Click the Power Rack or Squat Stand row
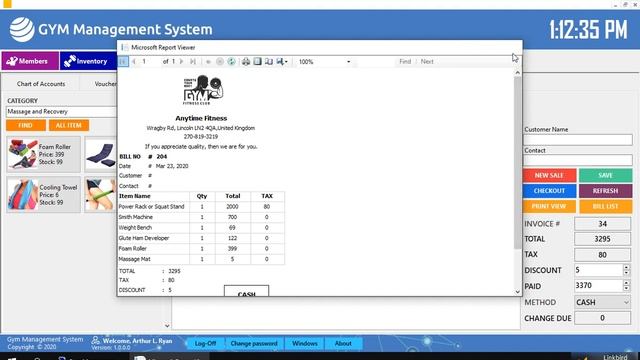 pyautogui.click(x=201, y=207)
